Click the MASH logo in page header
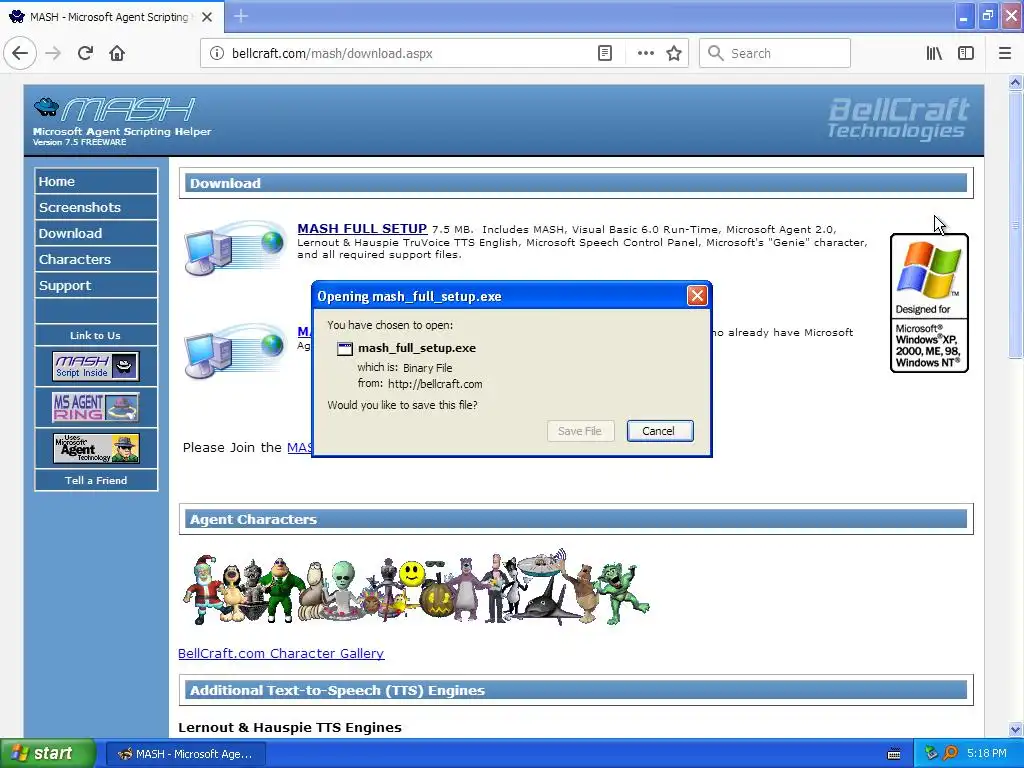The image size is (1024, 768). tap(114, 110)
